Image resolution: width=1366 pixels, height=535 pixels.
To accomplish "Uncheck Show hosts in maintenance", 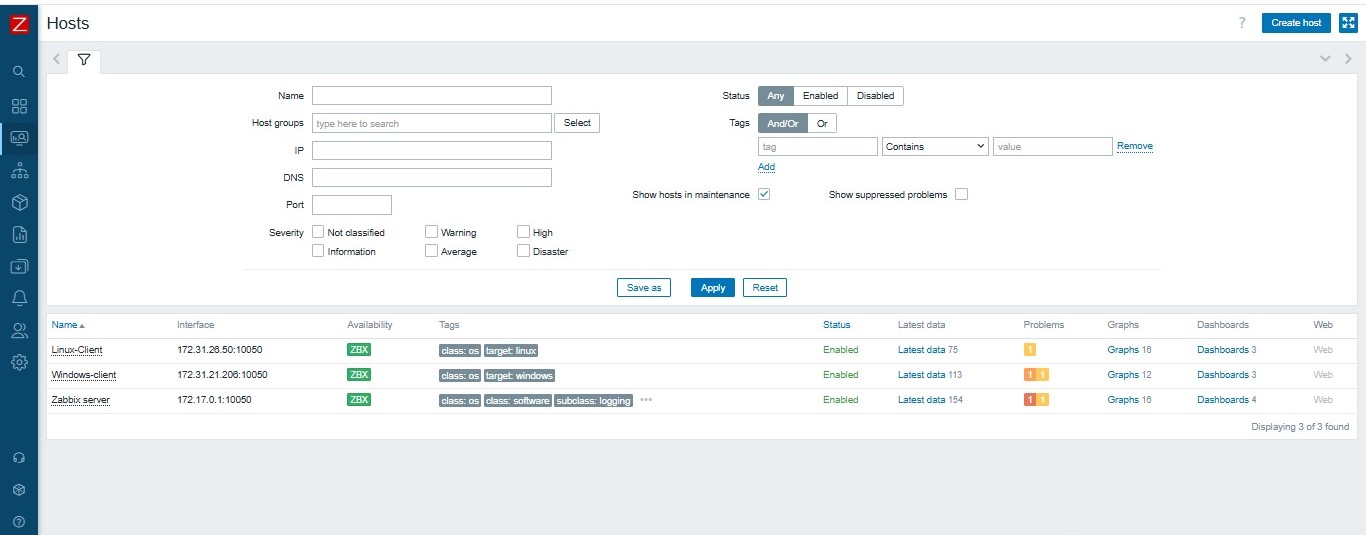I will click(x=764, y=194).
